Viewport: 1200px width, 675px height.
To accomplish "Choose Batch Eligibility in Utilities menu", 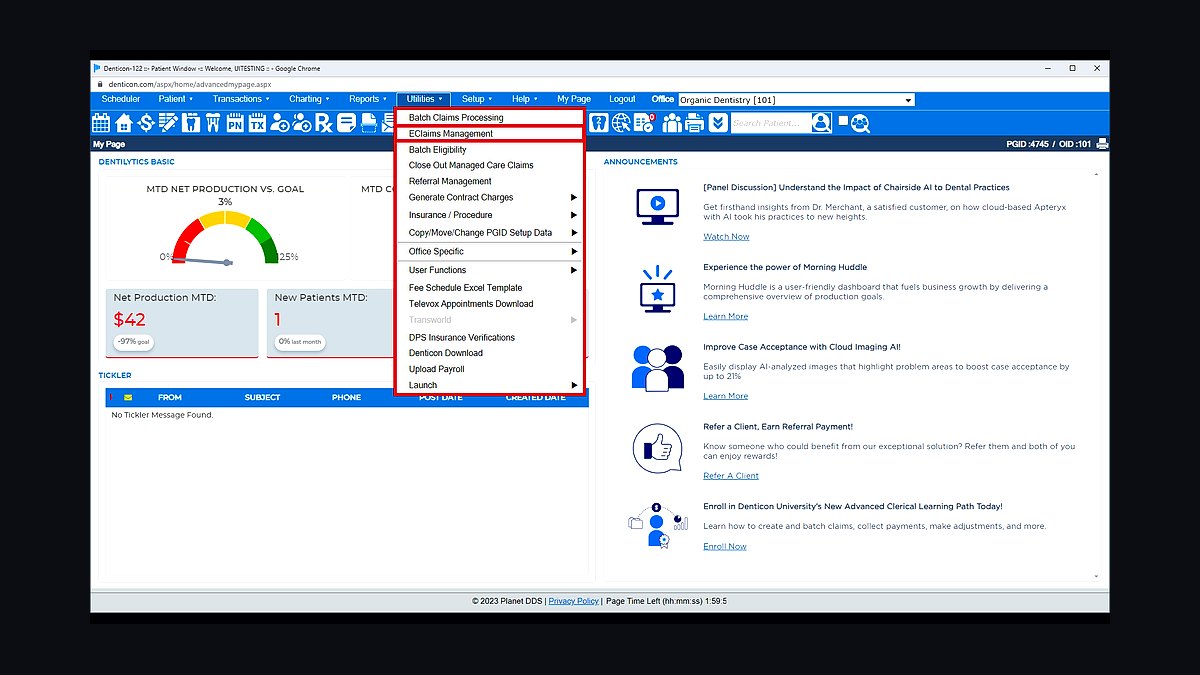I will point(437,150).
